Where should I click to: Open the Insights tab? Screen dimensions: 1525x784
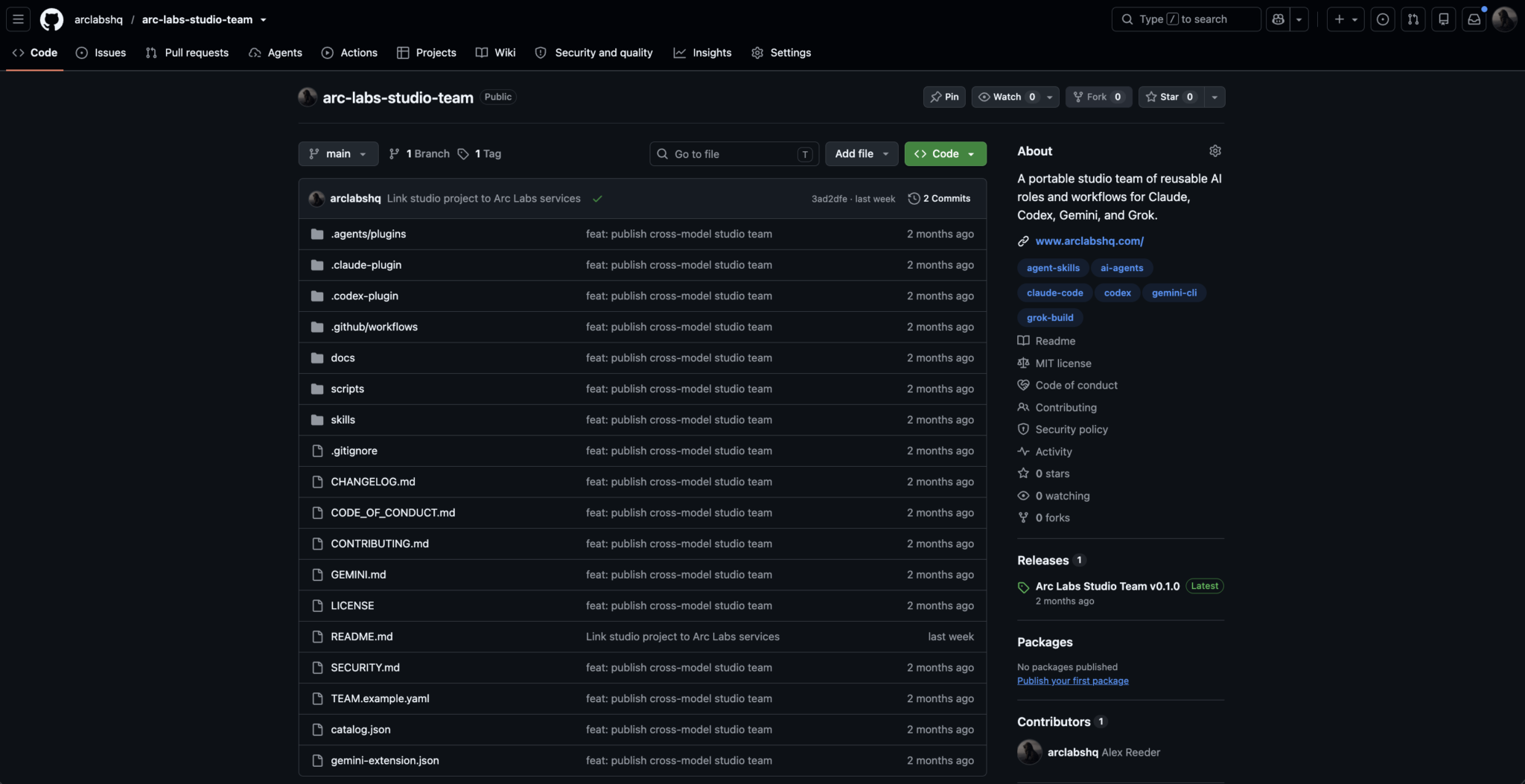702,53
